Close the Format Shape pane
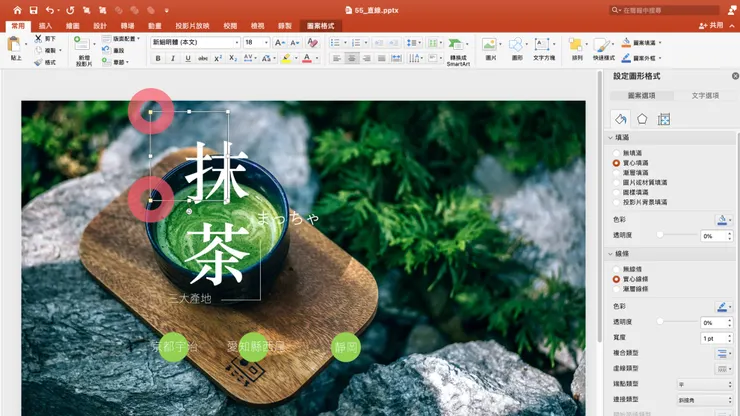The image size is (740, 416). click(x=735, y=76)
